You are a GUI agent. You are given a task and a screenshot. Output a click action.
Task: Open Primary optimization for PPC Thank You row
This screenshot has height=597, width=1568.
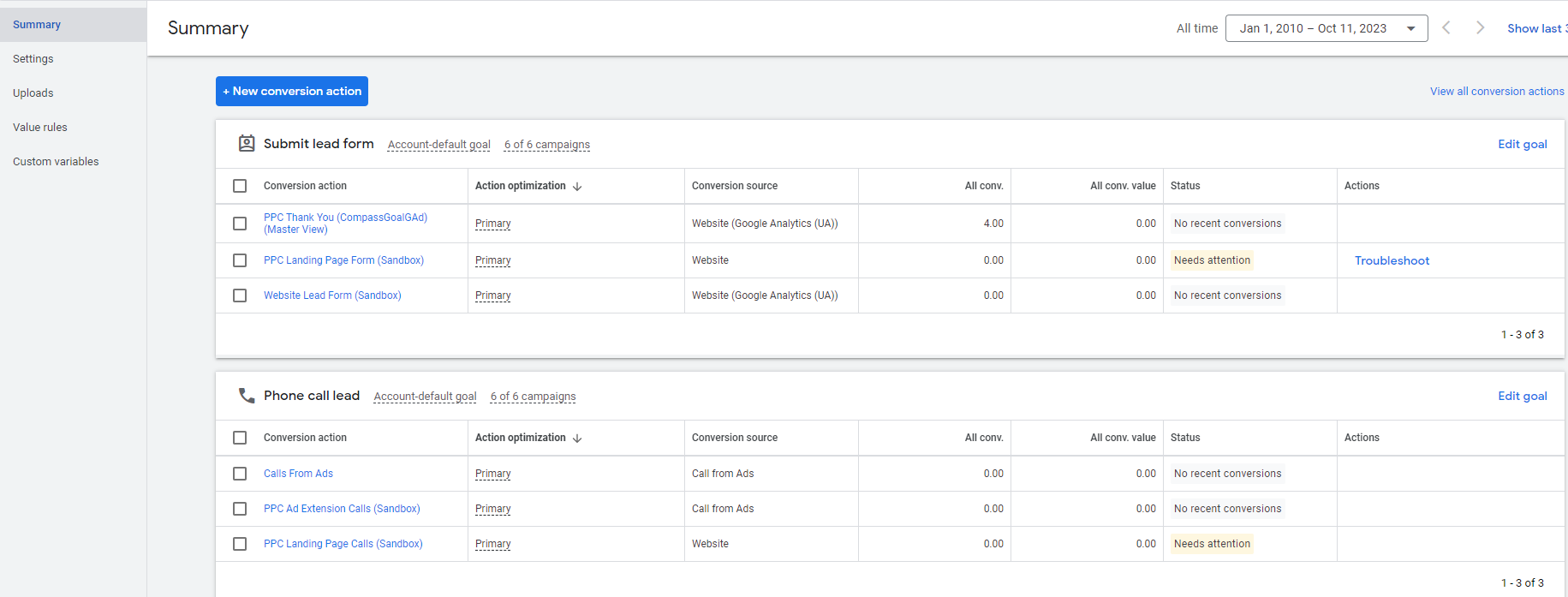pyautogui.click(x=493, y=224)
